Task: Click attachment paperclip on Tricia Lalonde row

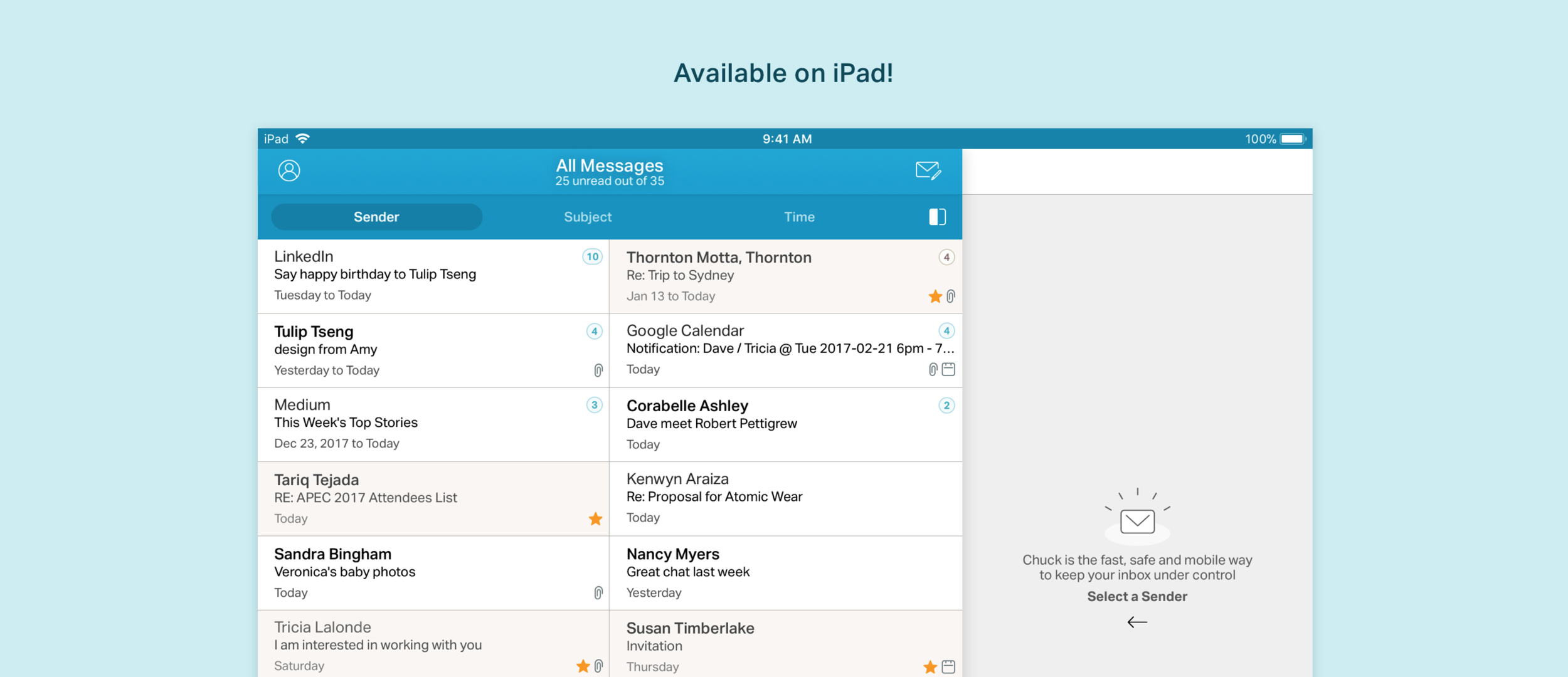Action: point(598,666)
